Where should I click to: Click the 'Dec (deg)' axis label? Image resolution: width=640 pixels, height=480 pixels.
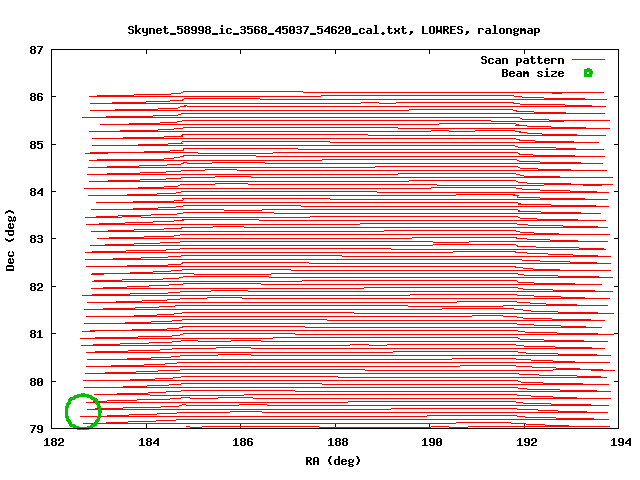(10, 240)
